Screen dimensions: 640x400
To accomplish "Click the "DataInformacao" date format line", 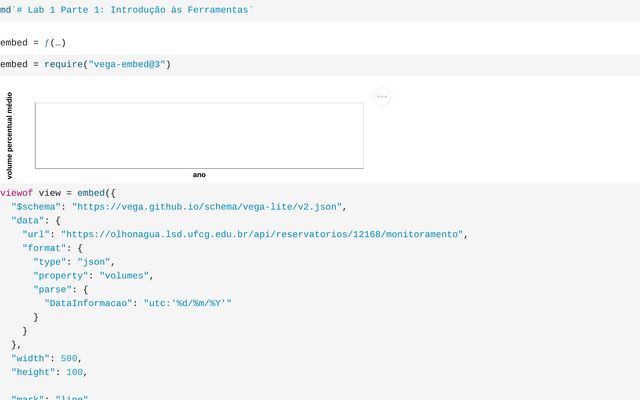I will pyautogui.click(x=137, y=303).
